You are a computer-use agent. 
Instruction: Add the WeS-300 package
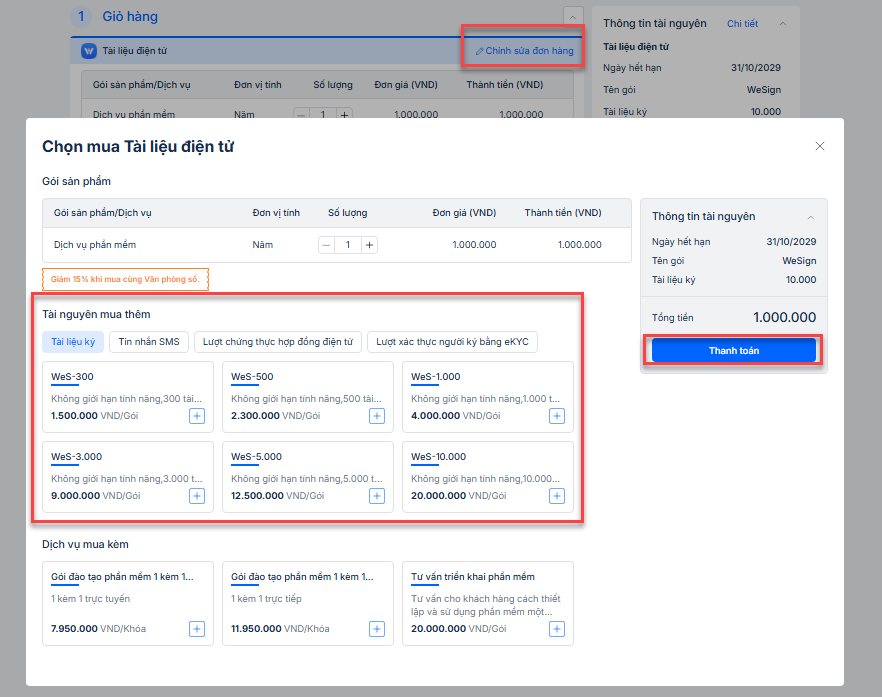(196, 416)
